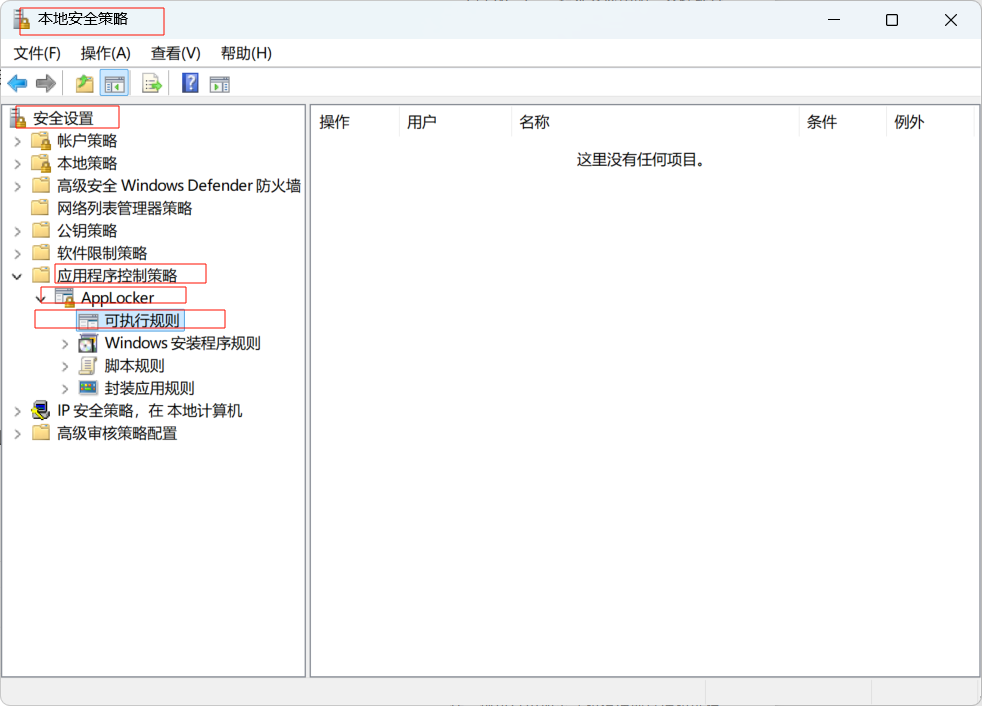Image resolution: width=982 pixels, height=706 pixels.
Task: Sort by the 例外 column header
Action: tap(930, 122)
